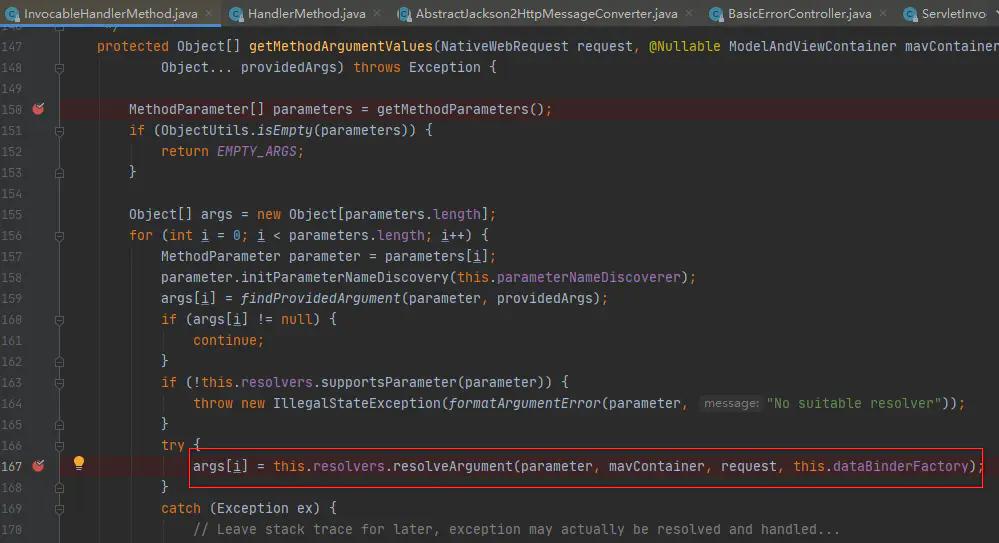This screenshot has height=543, width=999.
Task: Click the comment text on line 170
Action: pos(516,530)
